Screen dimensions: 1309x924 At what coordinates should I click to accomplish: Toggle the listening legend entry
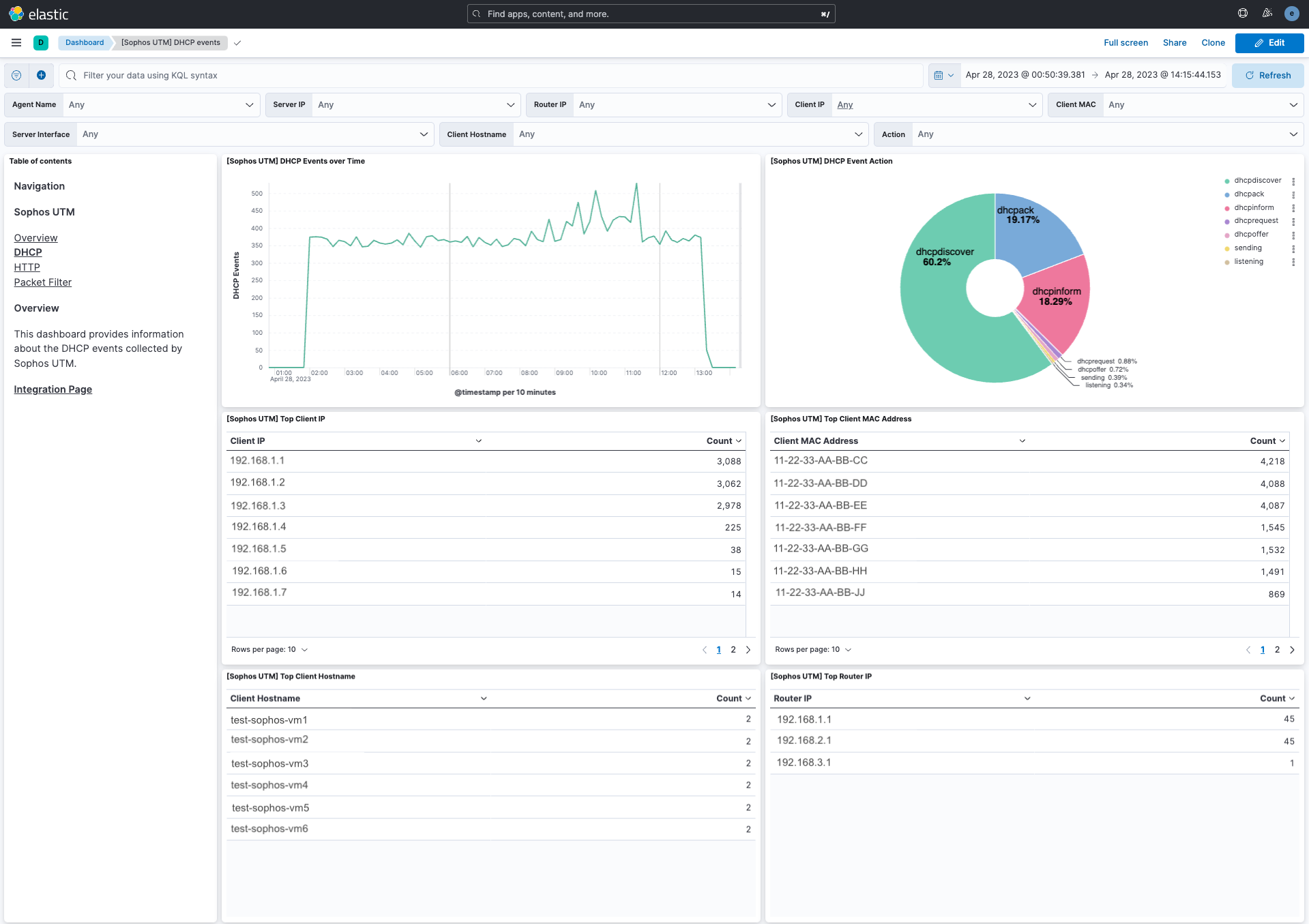(x=1248, y=261)
